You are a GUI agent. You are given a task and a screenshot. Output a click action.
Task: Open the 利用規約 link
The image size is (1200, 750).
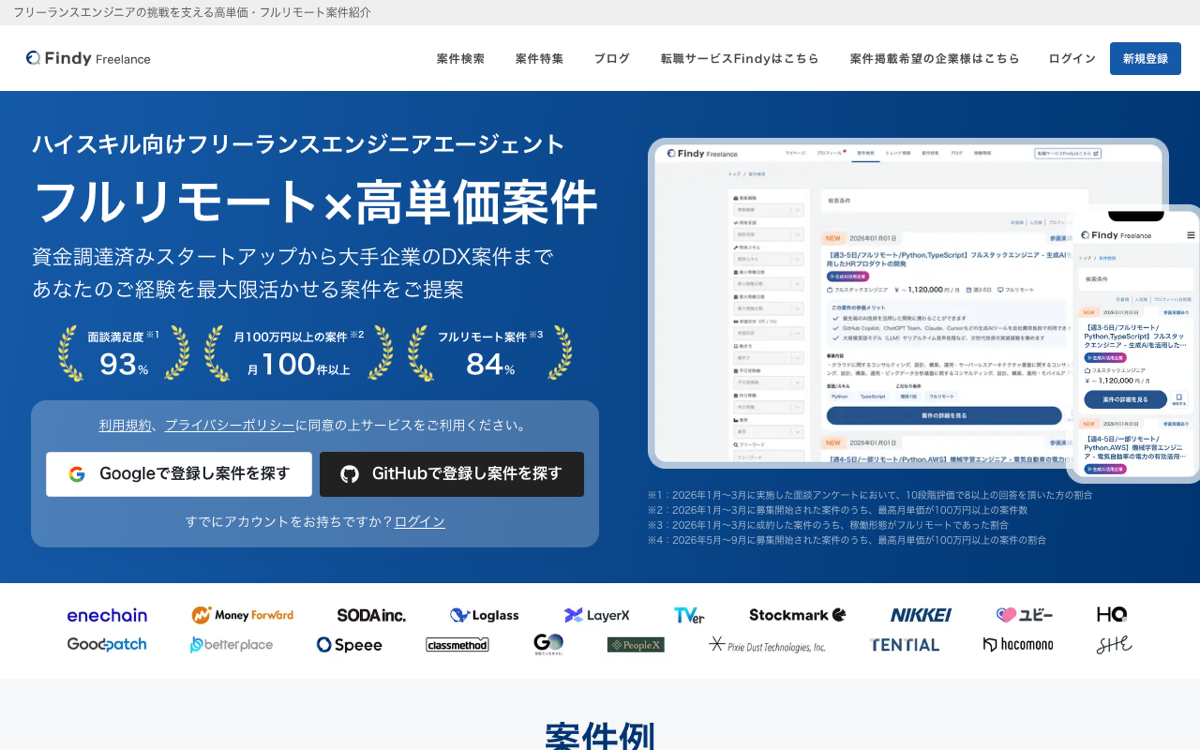pos(125,425)
